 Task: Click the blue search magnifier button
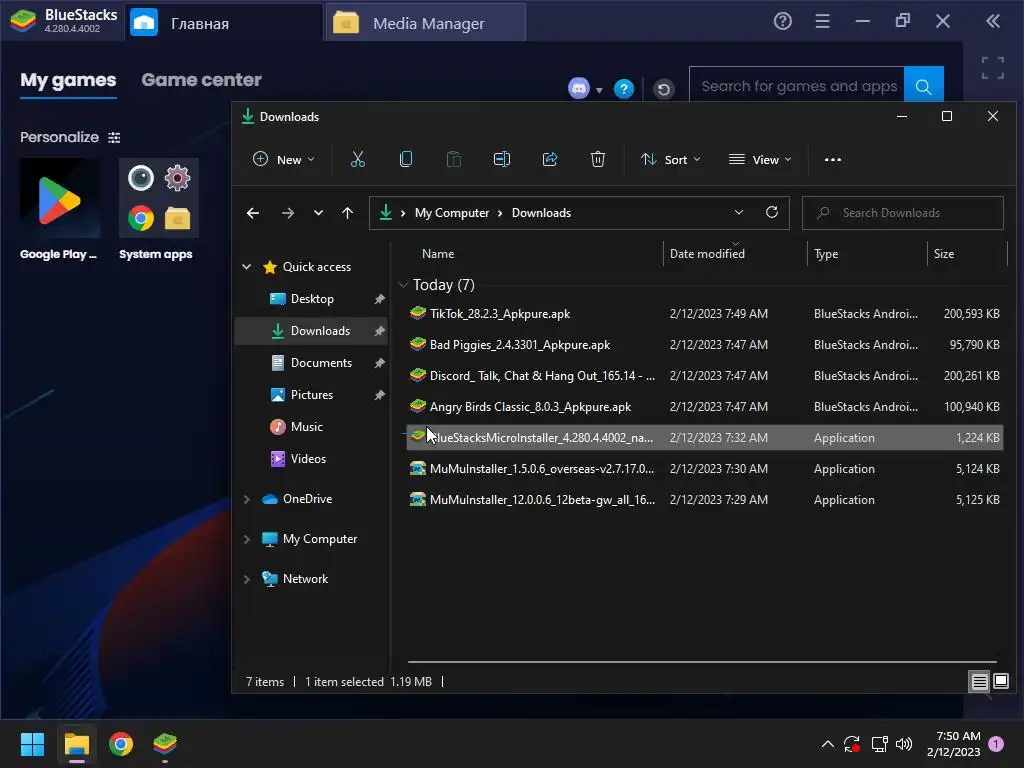923,86
